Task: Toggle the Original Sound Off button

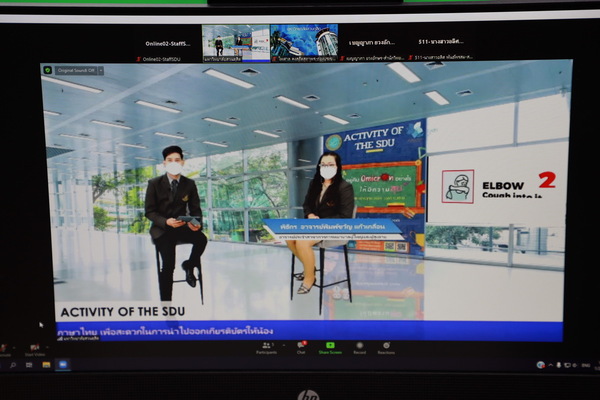Action: point(75,70)
